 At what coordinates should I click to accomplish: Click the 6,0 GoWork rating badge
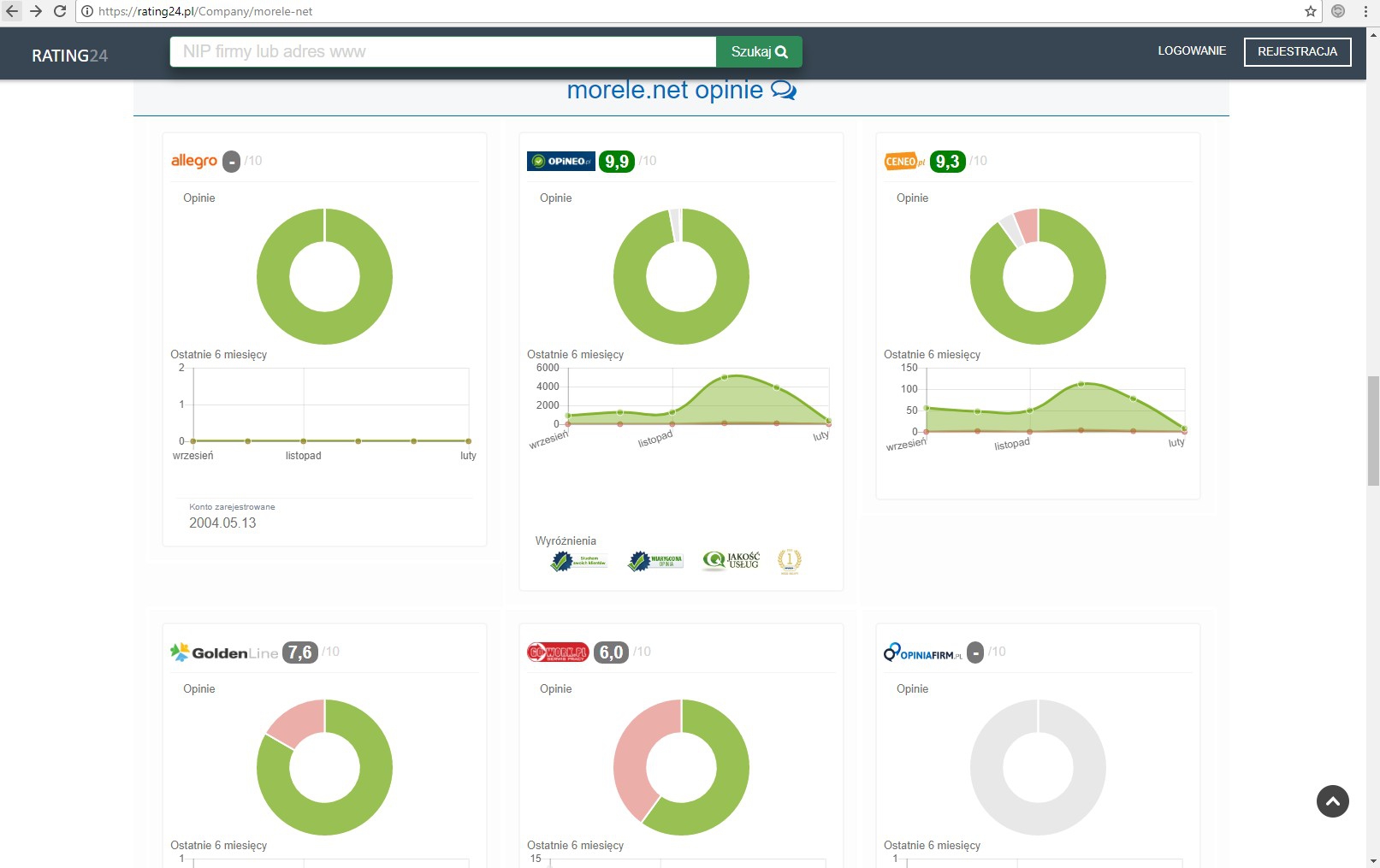click(612, 652)
